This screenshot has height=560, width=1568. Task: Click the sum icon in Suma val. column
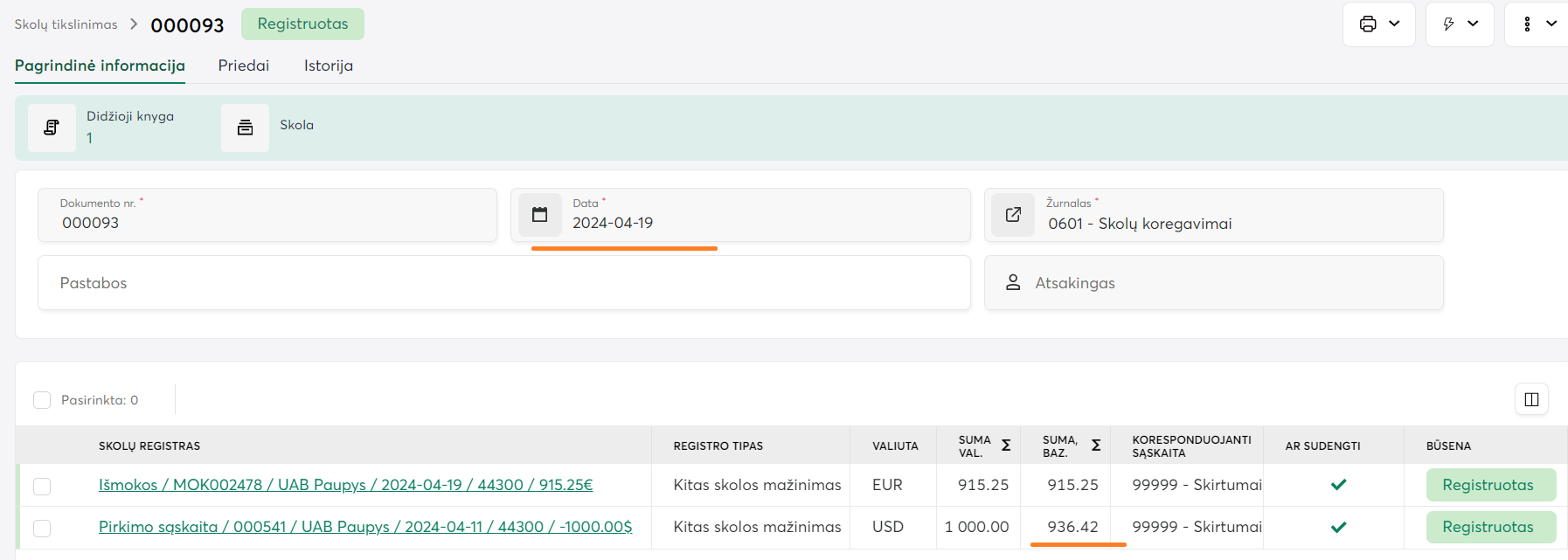tap(1006, 446)
